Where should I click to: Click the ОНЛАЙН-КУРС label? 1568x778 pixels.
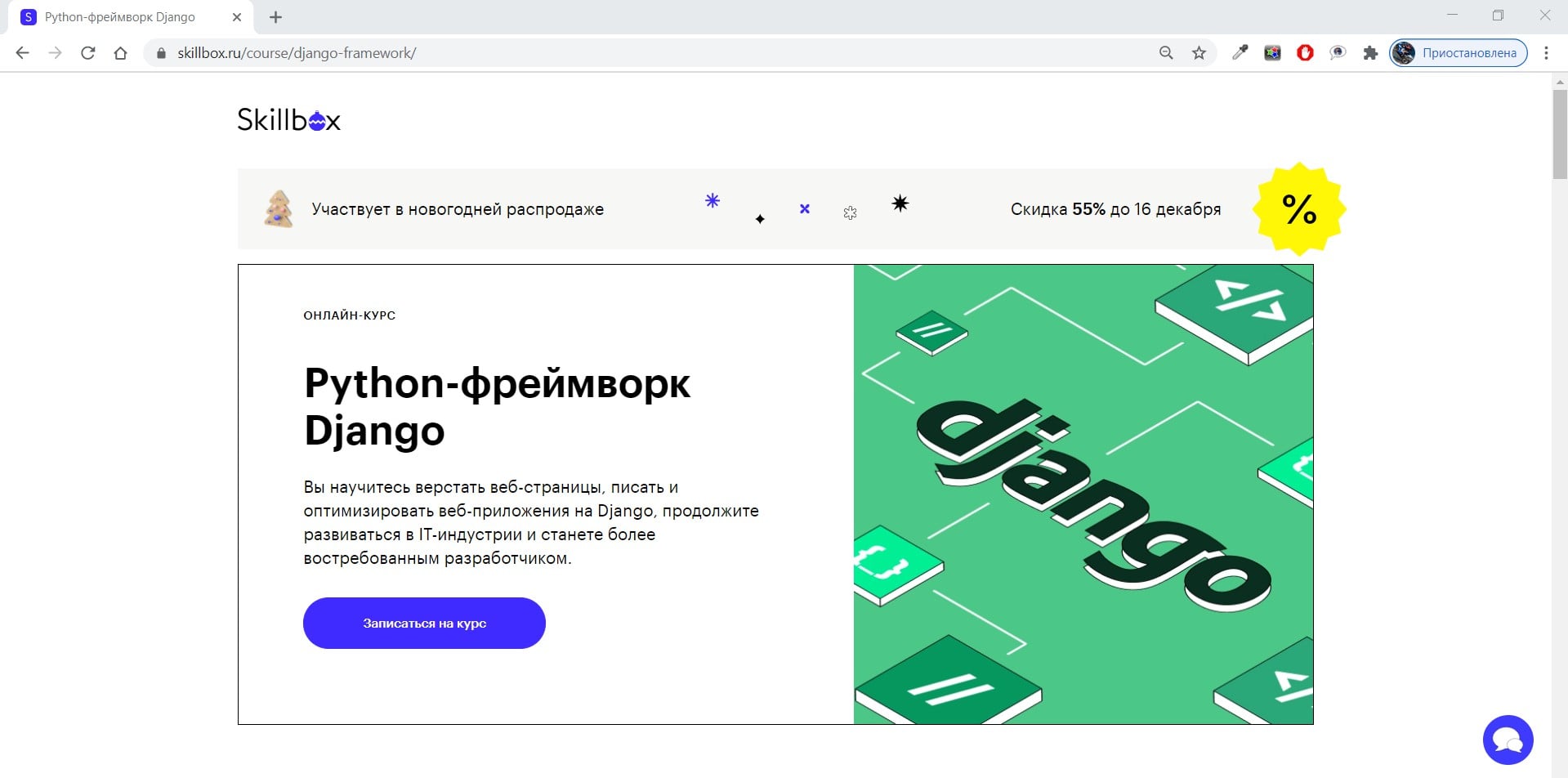pos(350,315)
